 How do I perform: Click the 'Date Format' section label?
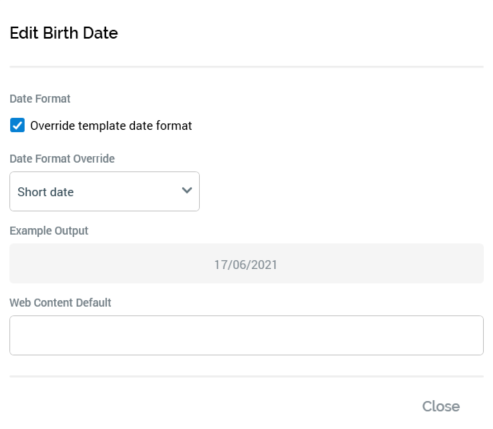click(40, 99)
